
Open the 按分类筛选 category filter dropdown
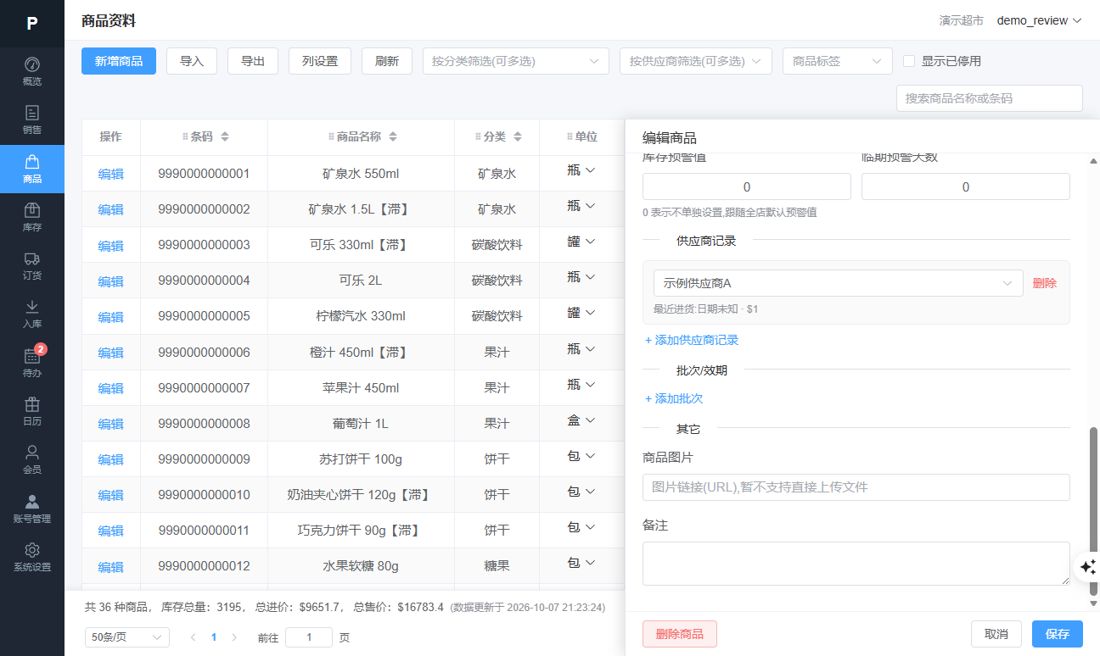[x=516, y=61]
